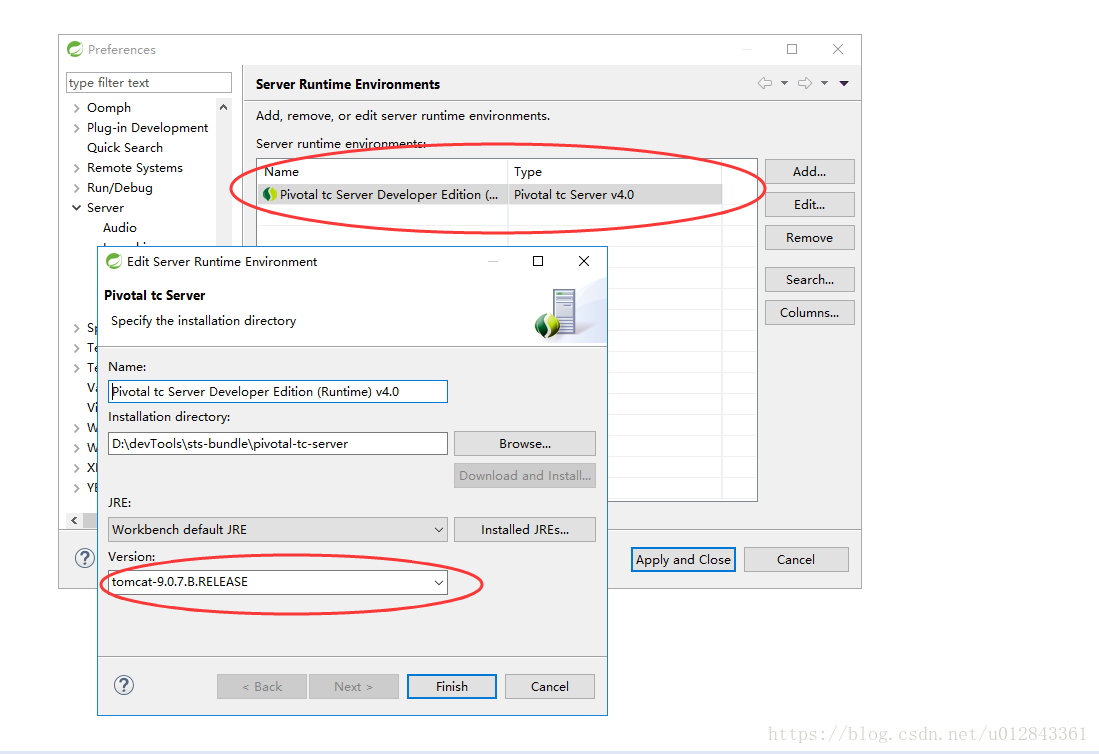The image size is (1099, 754).
Task: Click the Edit... button
Action: (x=810, y=205)
